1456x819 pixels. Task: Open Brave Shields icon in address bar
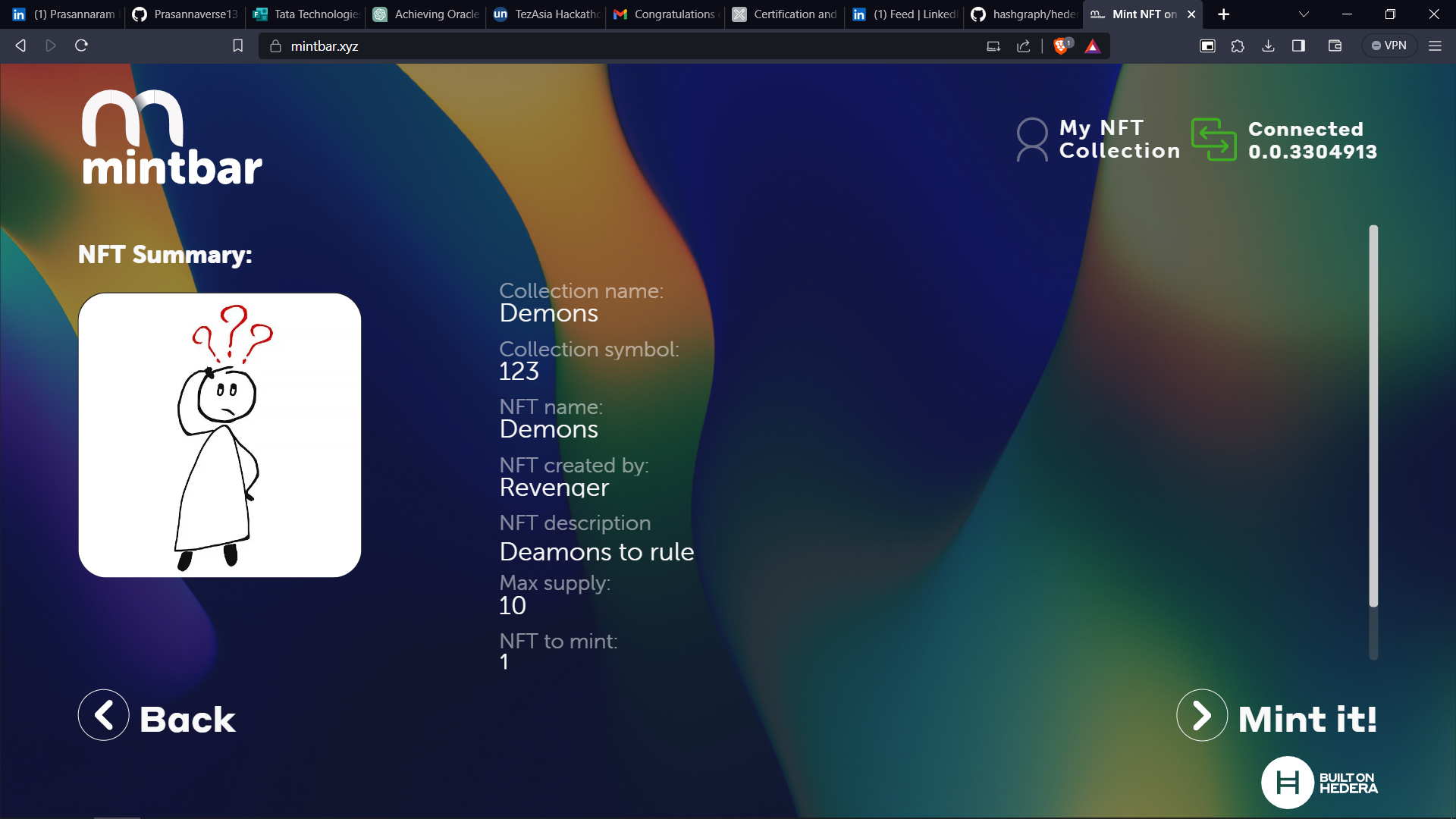tap(1062, 45)
